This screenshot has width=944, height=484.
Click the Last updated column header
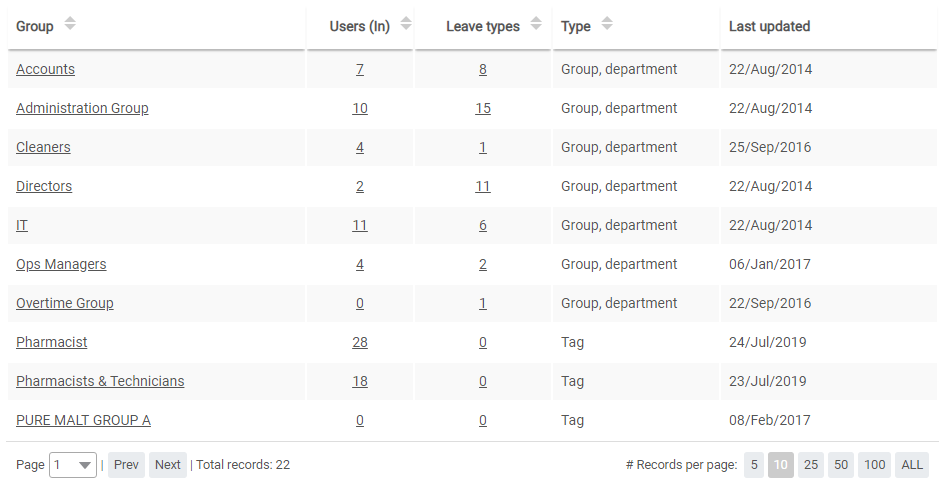click(x=769, y=26)
